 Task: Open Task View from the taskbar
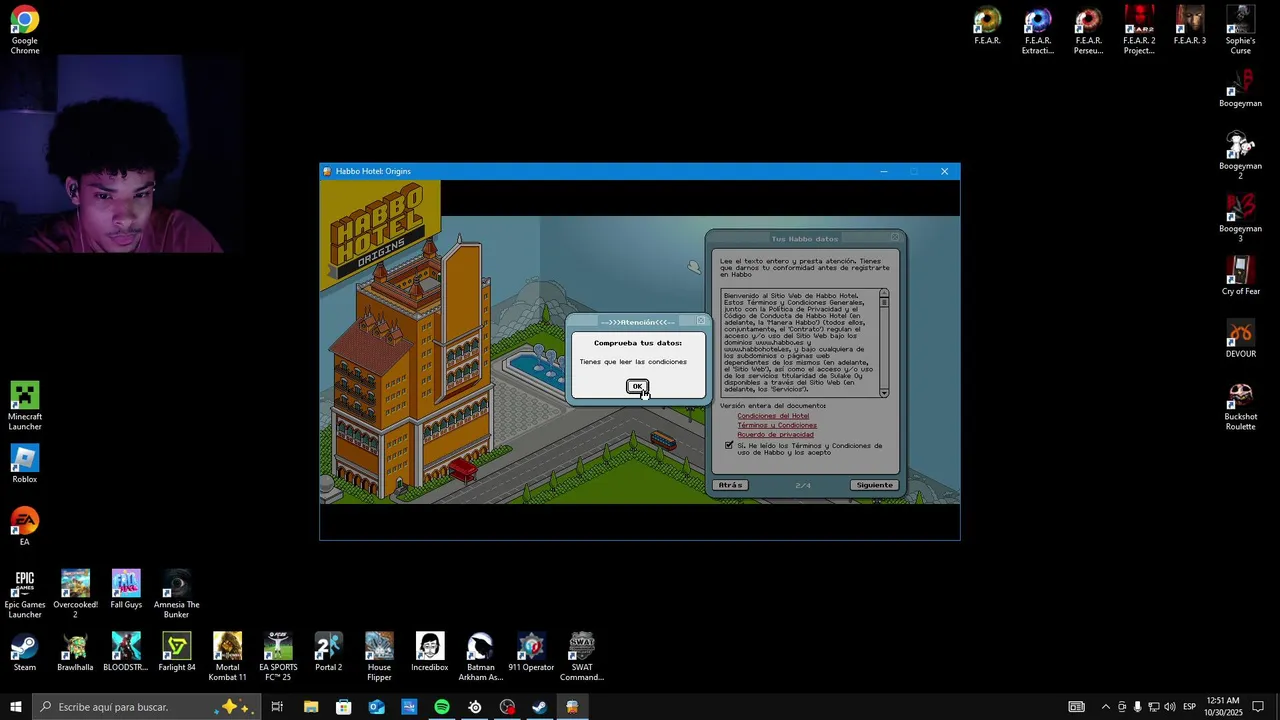click(x=277, y=707)
